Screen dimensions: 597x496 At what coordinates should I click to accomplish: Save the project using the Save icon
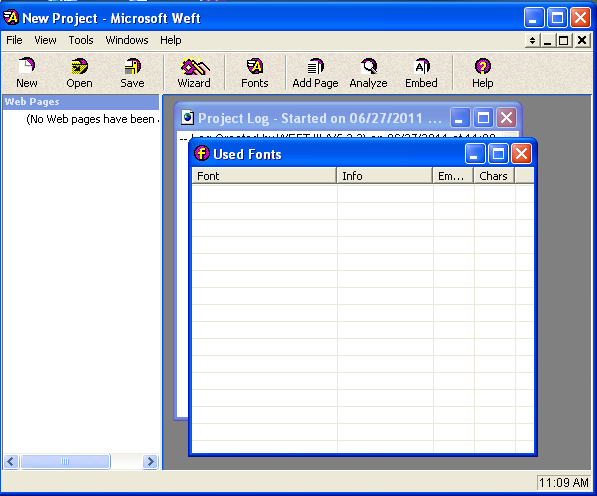tap(132, 73)
